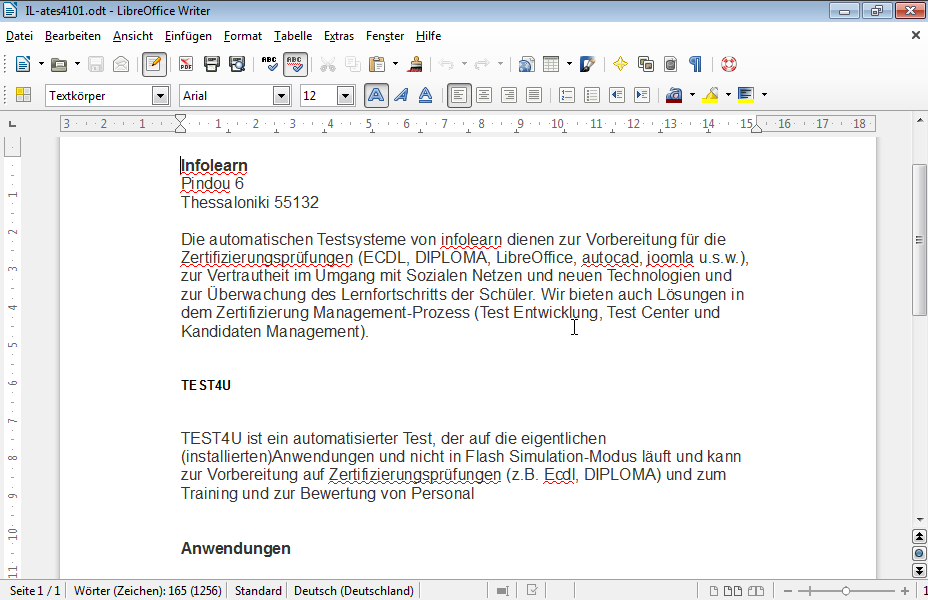Toggle Edit File mode
The height and width of the screenshot is (600, 928).
coord(154,64)
